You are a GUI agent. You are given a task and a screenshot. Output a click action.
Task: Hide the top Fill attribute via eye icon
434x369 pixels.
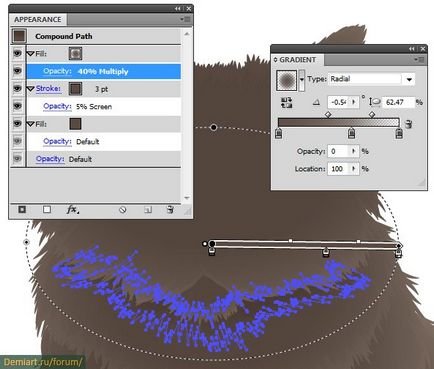coord(17,53)
